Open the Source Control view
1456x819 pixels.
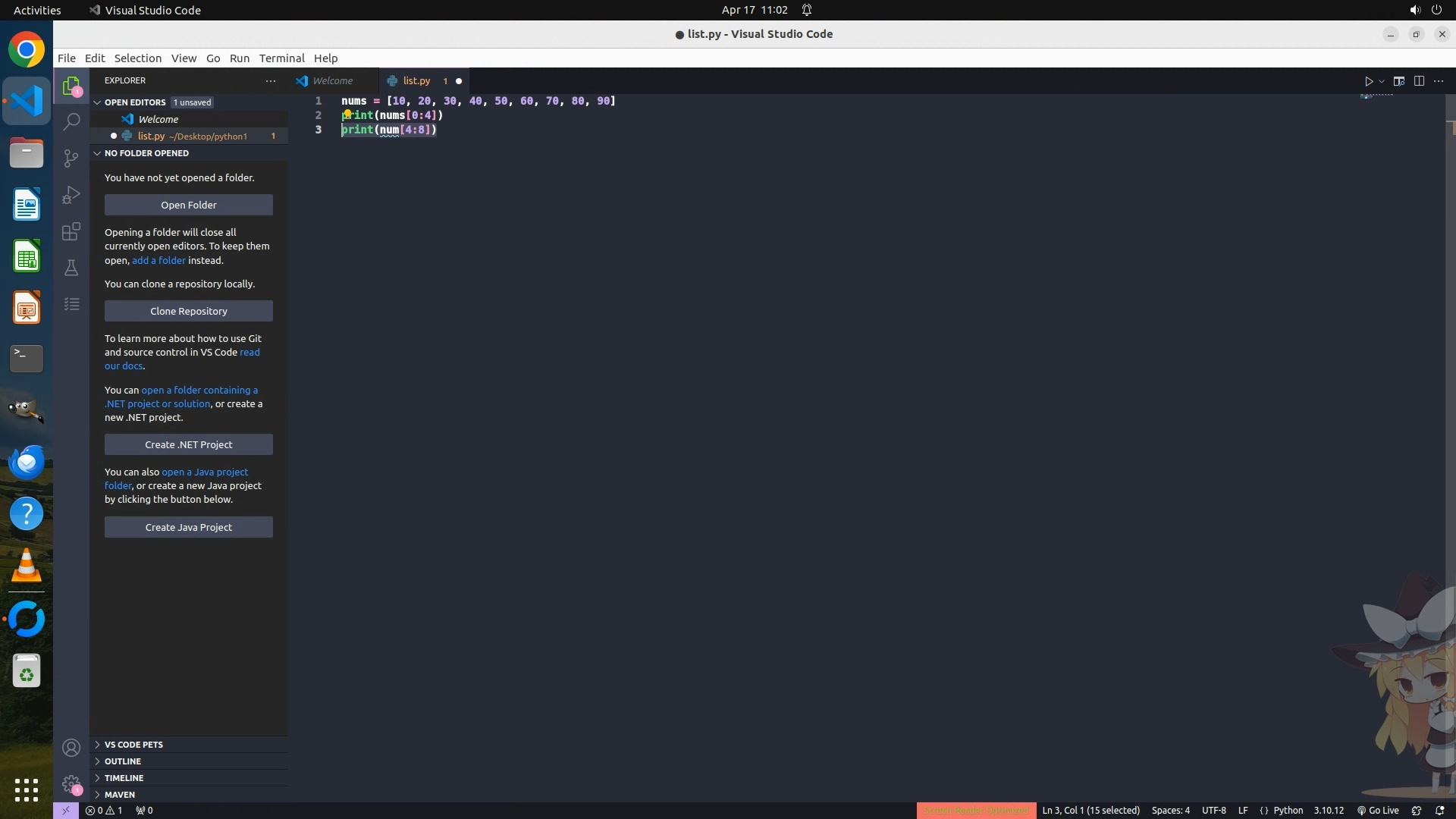71,158
